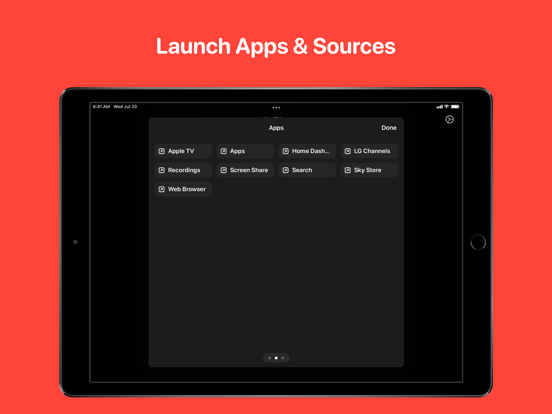Viewport: 552px width, 414px height.
Task: Tap the Wi-Fi status icon
Action: [x=446, y=107]
